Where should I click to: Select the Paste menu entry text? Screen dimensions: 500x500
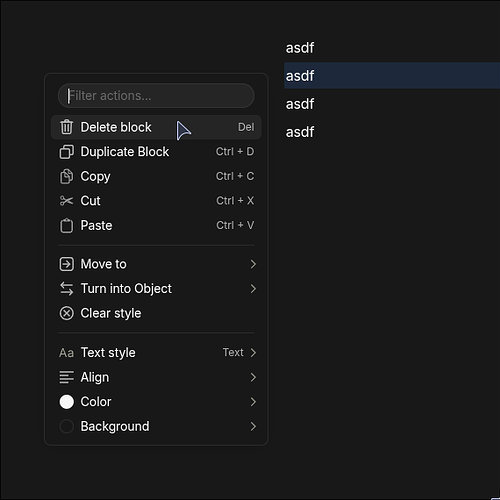(96, 225)
